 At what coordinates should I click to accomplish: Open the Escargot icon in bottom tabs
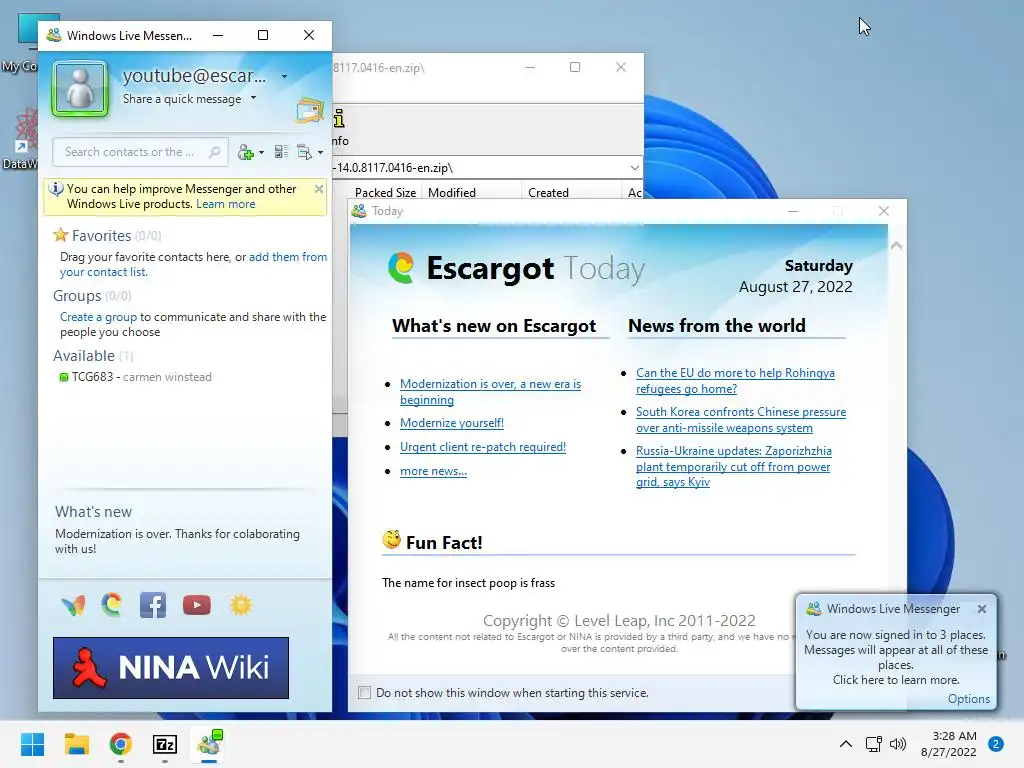[112, 605]
